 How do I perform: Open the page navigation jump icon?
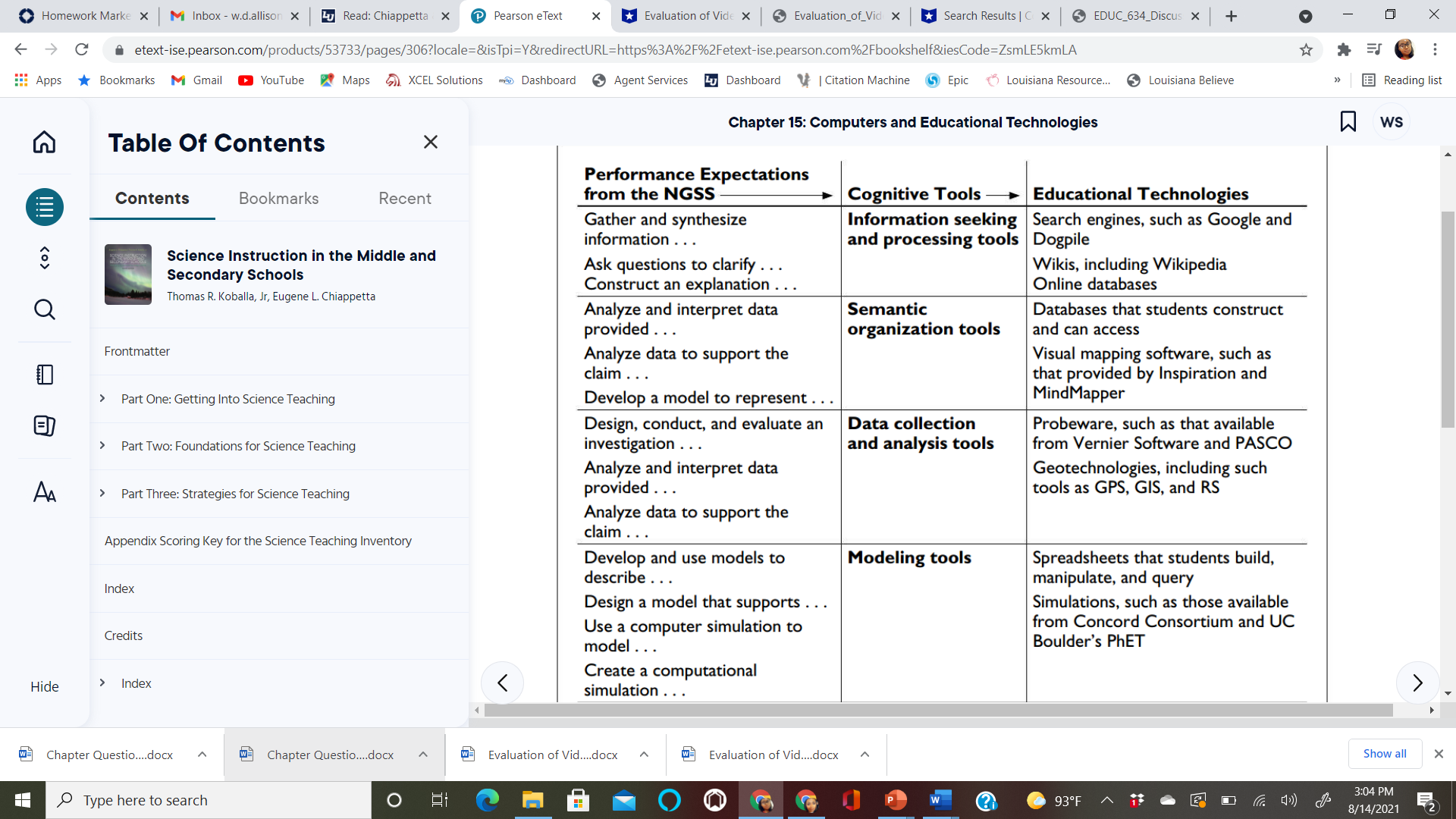45,258
